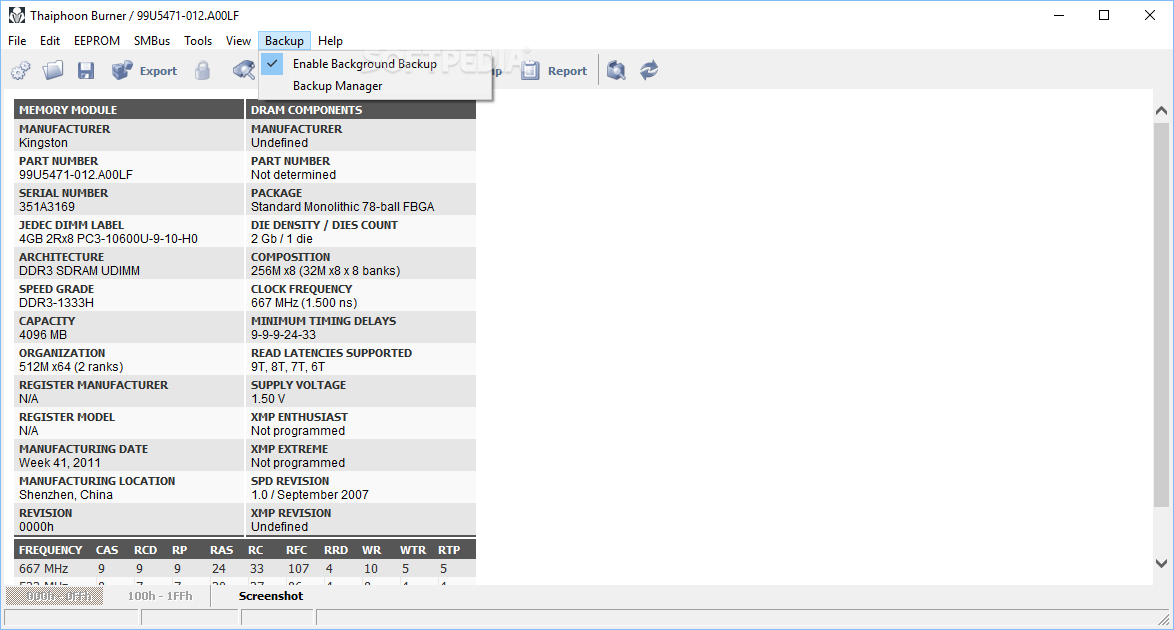
Task: Click the MEMORY MODULE column header
Action: tap(129, 109)
